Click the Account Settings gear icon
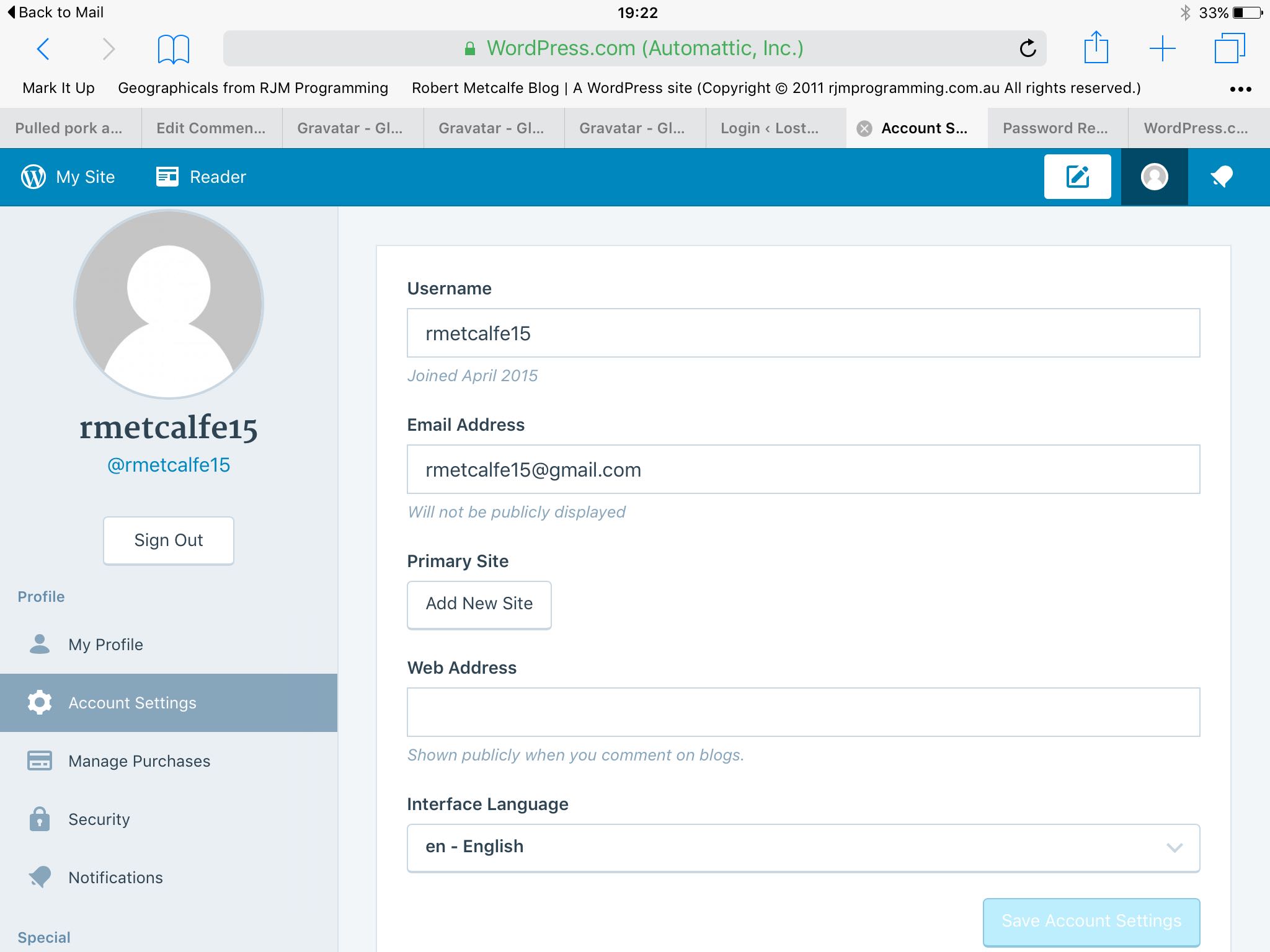The height and width of the screenshot is (952, 1270). 40,702
